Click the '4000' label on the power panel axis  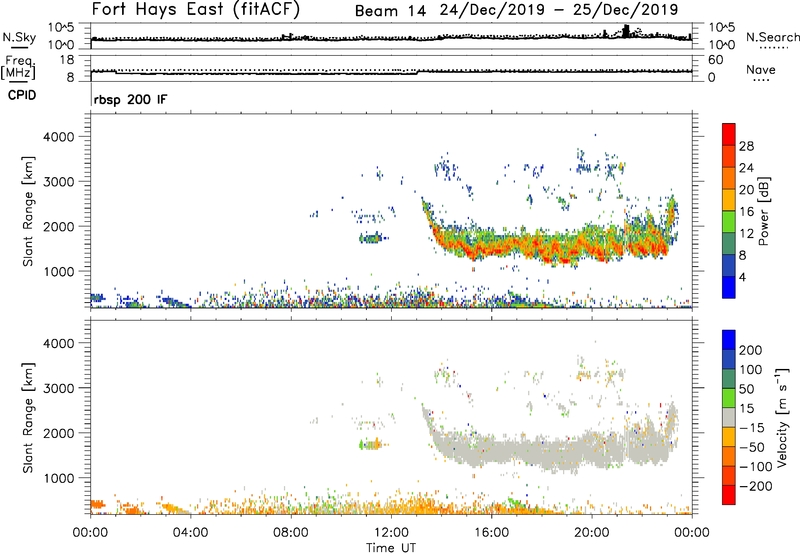click(58, 137)
